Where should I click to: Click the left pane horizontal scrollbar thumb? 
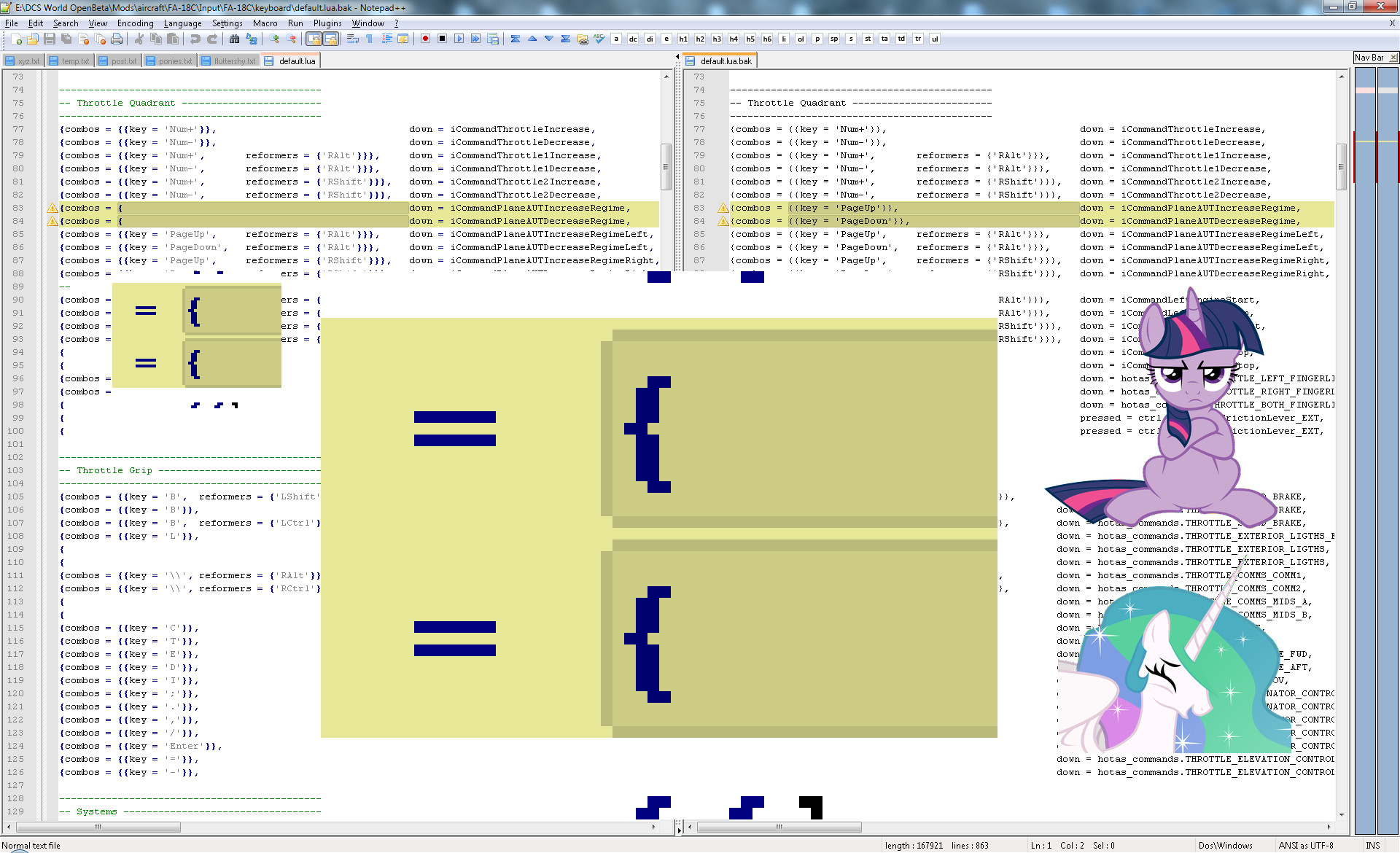pyautogui.click(x=98, y=827)
